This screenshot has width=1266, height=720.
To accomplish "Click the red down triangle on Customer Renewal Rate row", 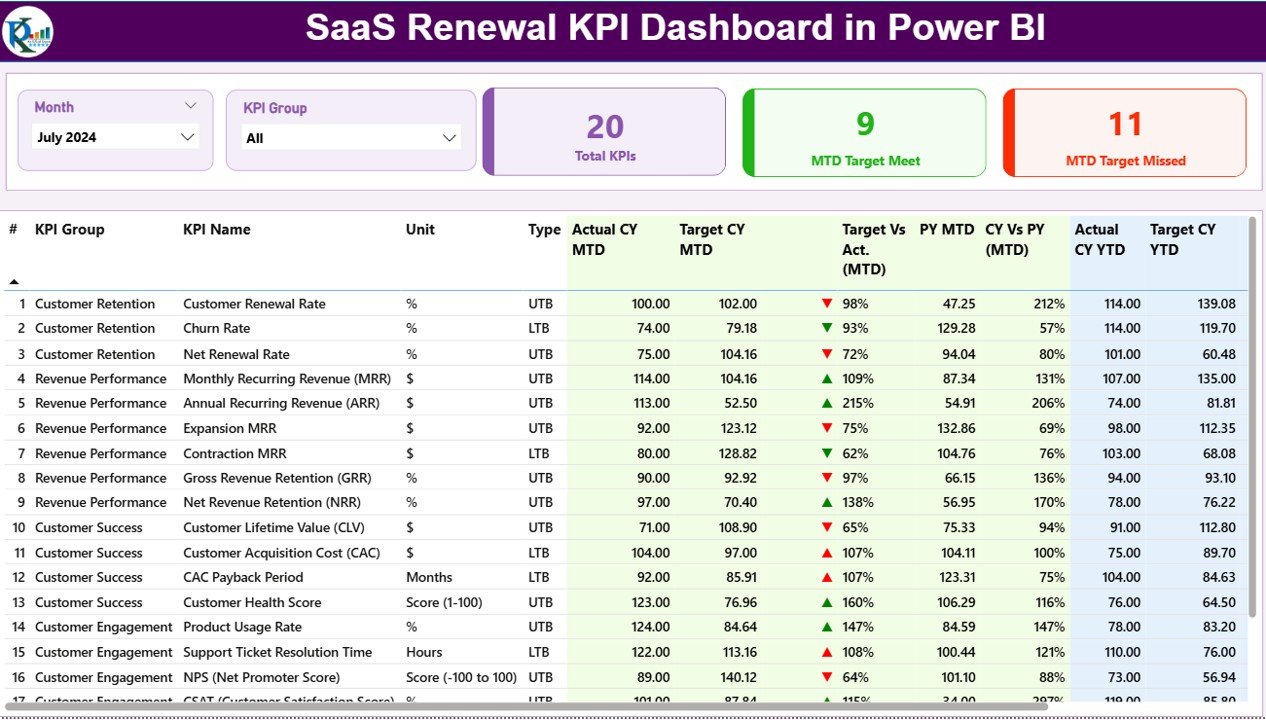I will point(826,303).
